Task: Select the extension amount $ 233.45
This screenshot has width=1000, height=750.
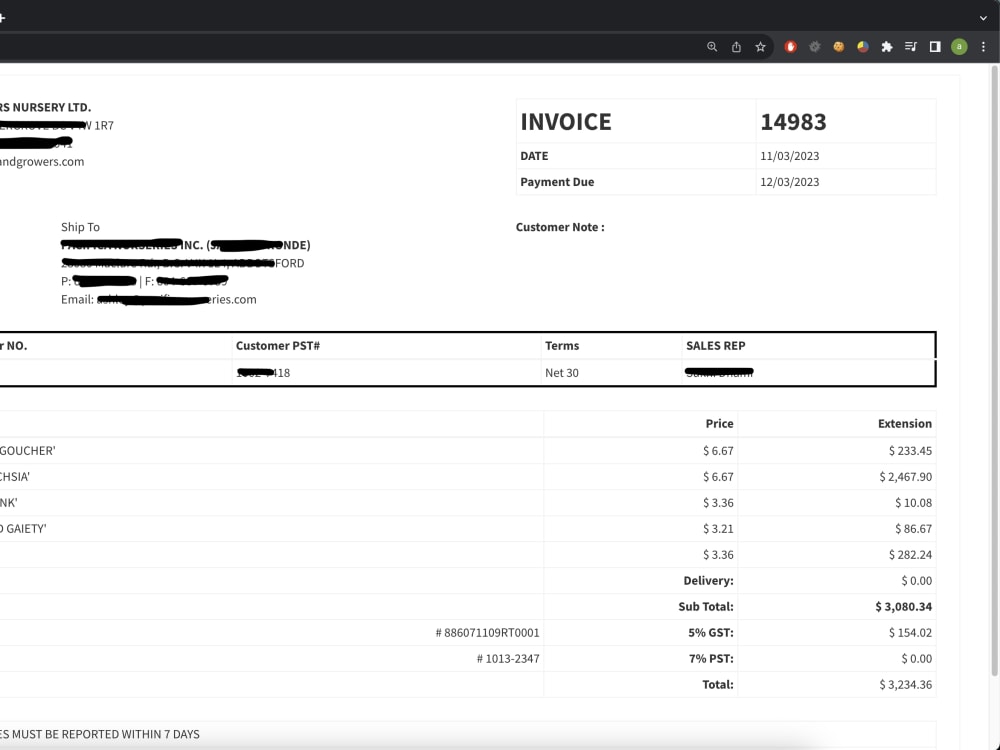Action: pyautogui.click(x=910, y=451)
